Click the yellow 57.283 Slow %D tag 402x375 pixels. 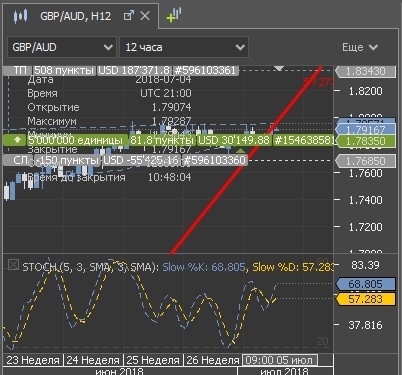[365, 299]
